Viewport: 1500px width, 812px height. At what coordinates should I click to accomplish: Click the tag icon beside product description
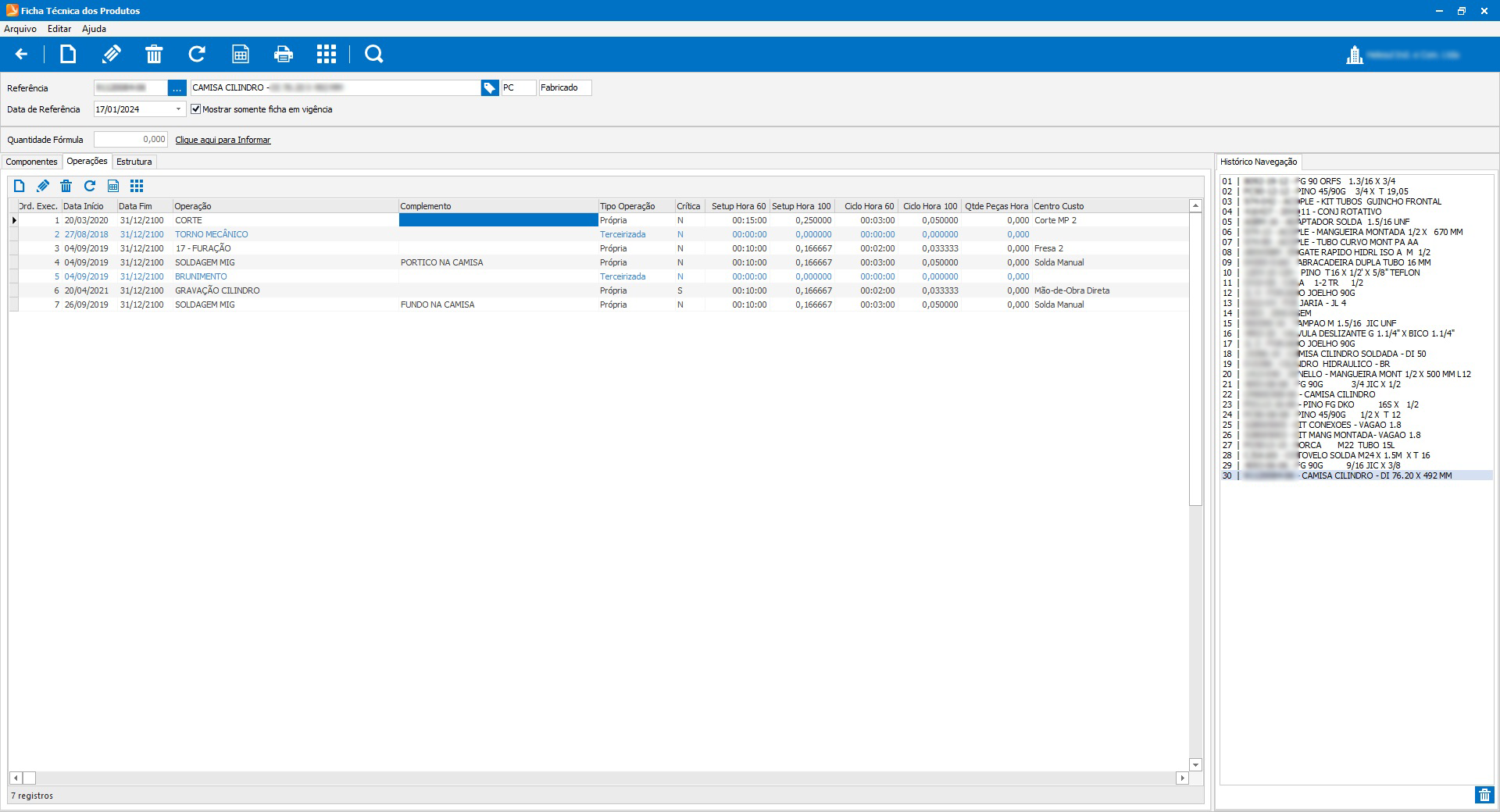[x=490, y=88]
